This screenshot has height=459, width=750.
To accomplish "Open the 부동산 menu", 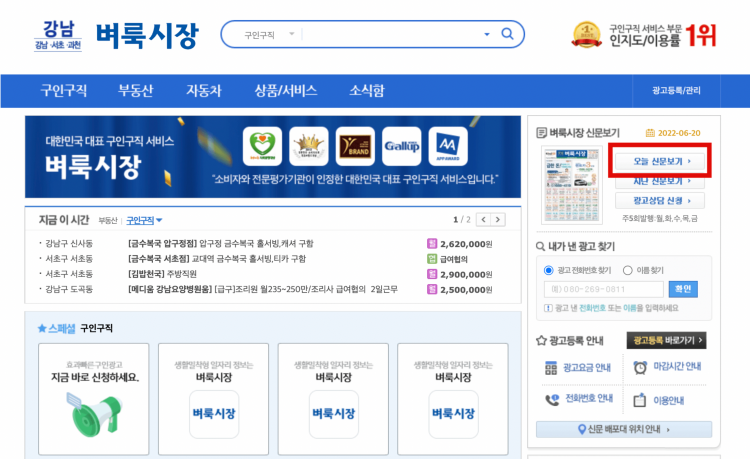I will 135,90.
